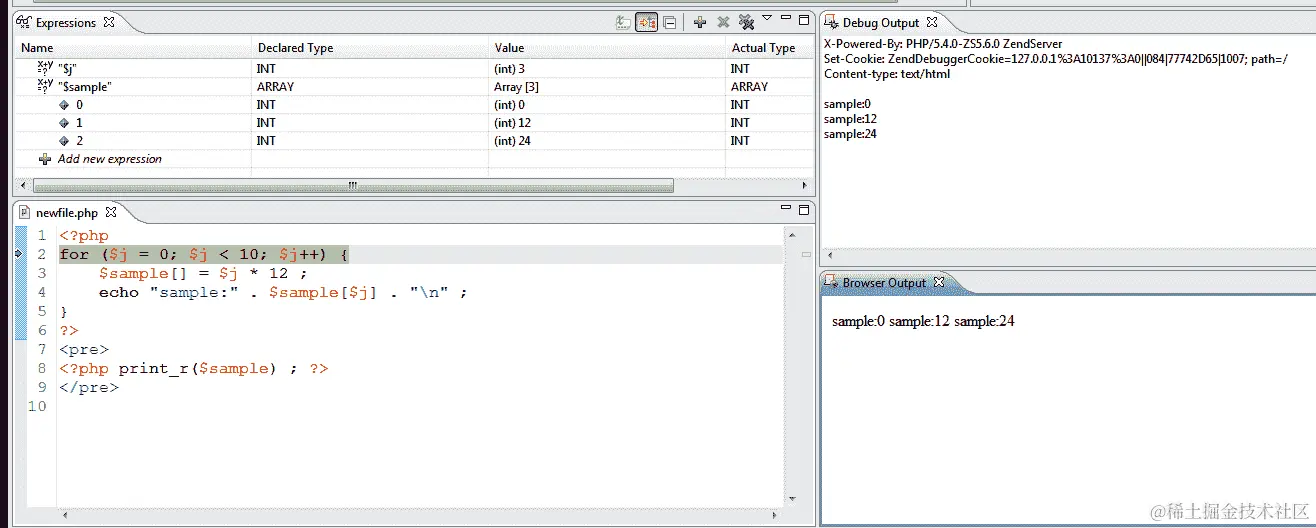This screenshot has height=528, width=1316.
Task: Minimize the Expressions view
Action: [787, 19]
